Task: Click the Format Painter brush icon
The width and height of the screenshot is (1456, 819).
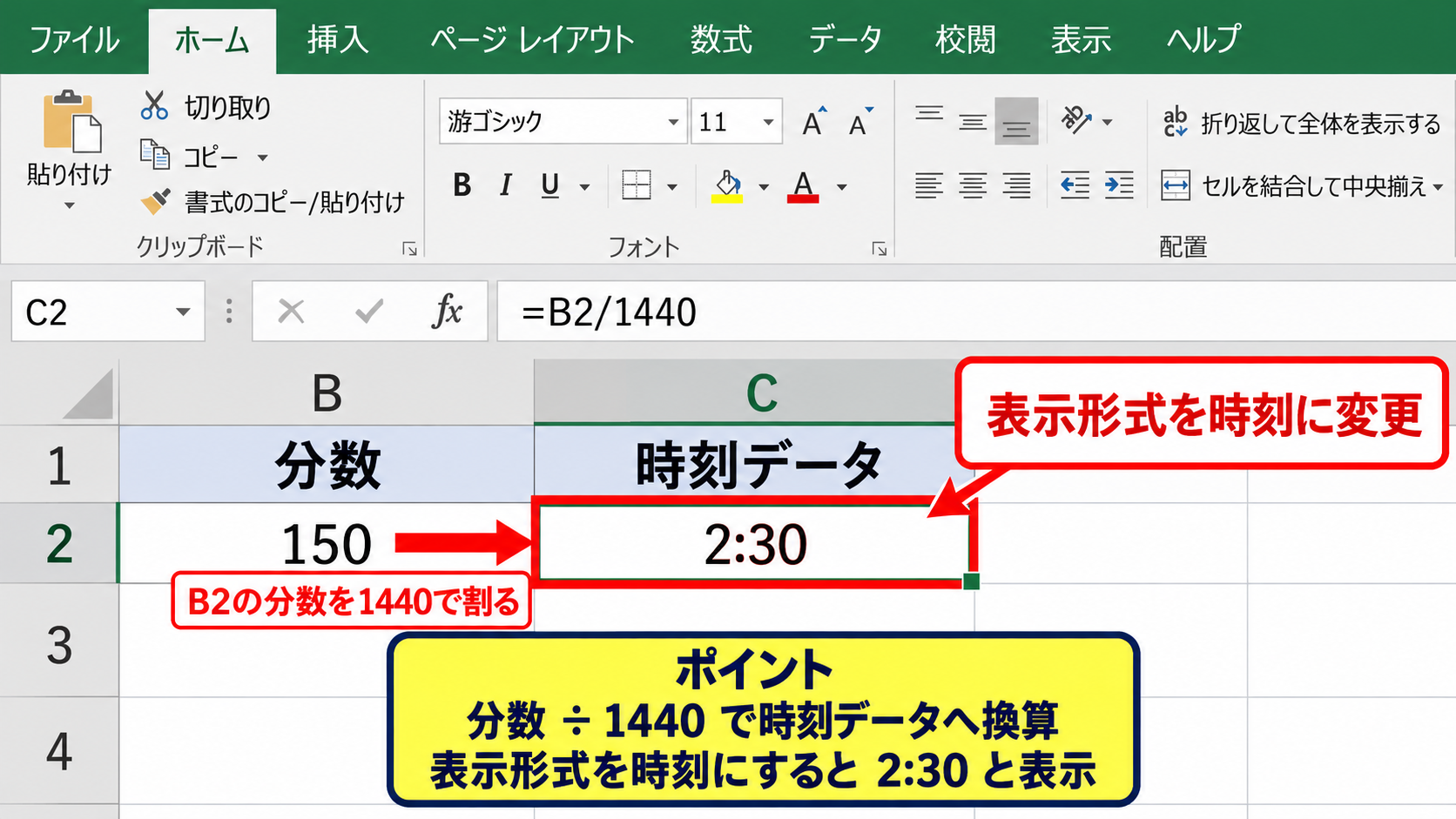Action: click(x=155, y=202)
